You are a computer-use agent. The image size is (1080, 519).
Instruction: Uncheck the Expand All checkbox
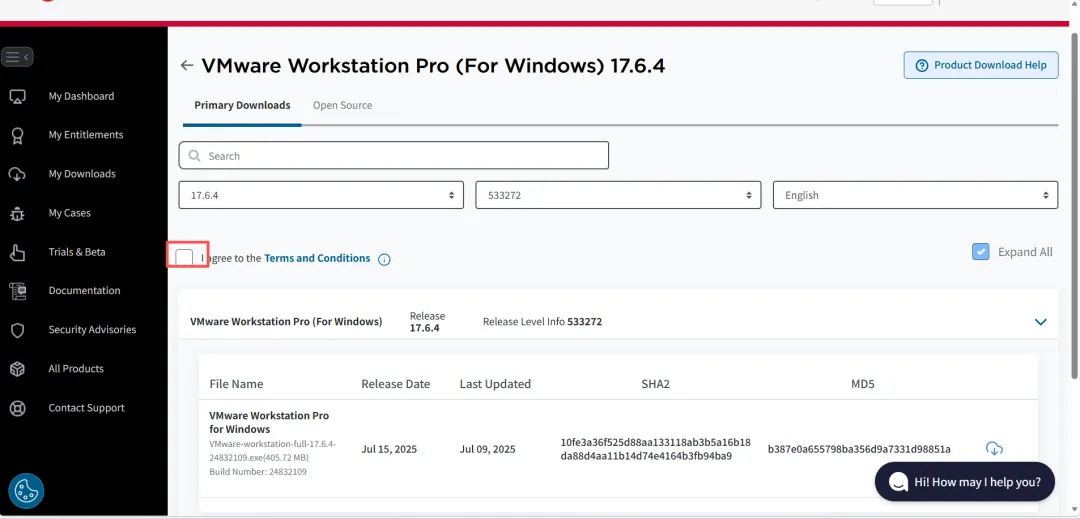coord(981,252)
